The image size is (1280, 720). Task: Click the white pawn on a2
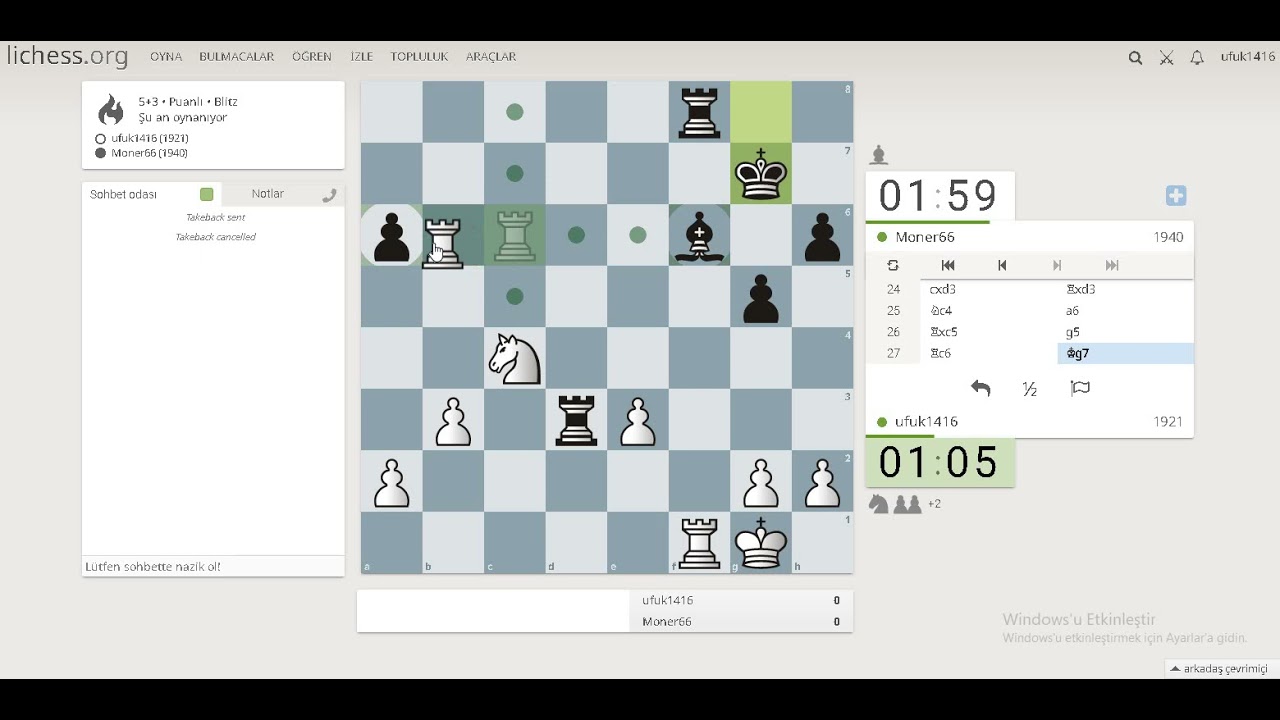click(392, 483)
